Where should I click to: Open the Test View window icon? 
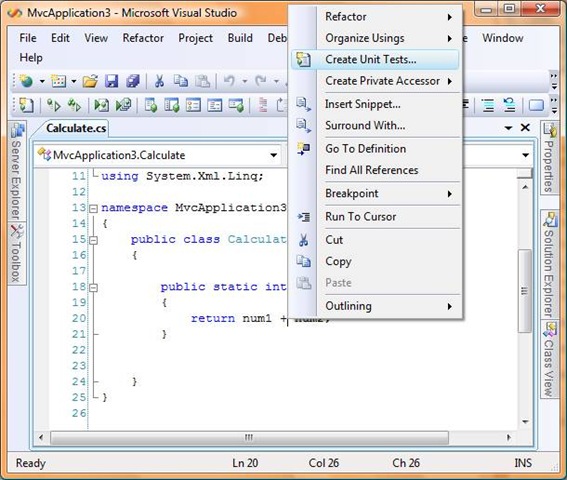click(151, 105)
